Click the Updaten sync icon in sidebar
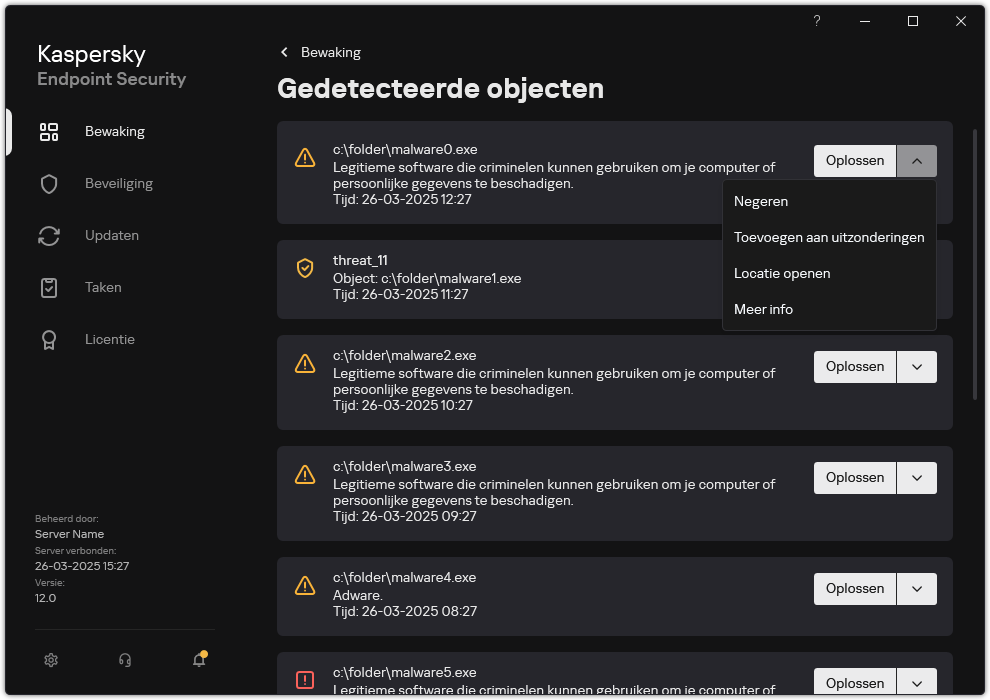This screenshot has width=990, height=700. tap(49, 235)
